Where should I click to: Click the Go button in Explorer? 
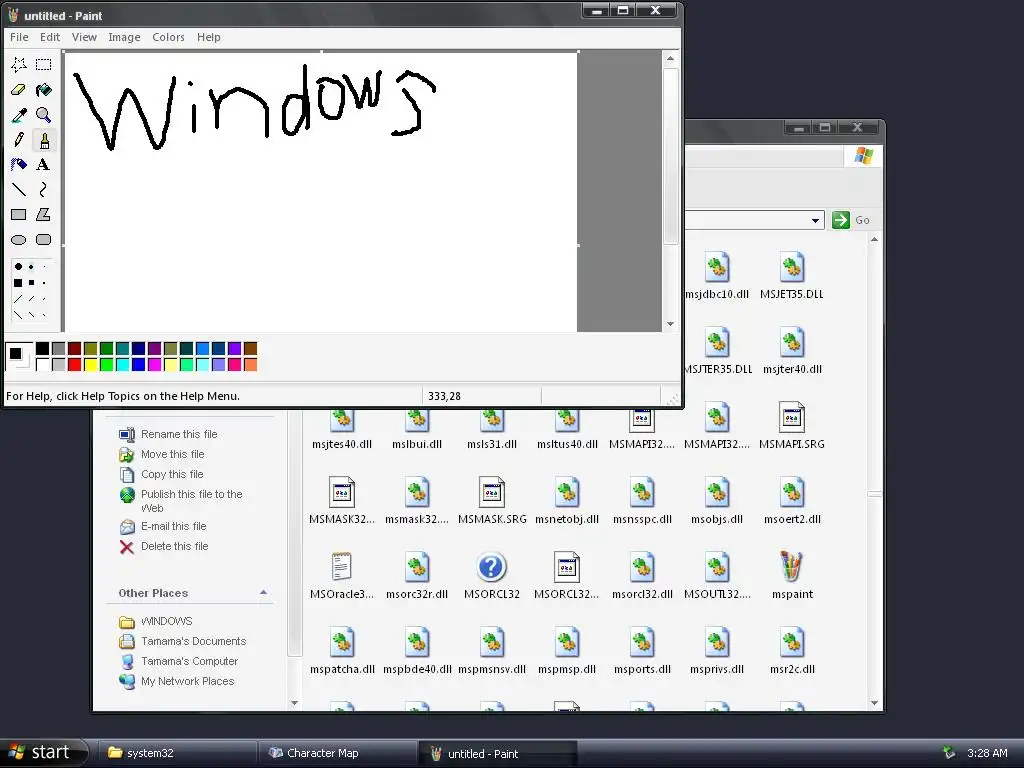tap(851, 220)
